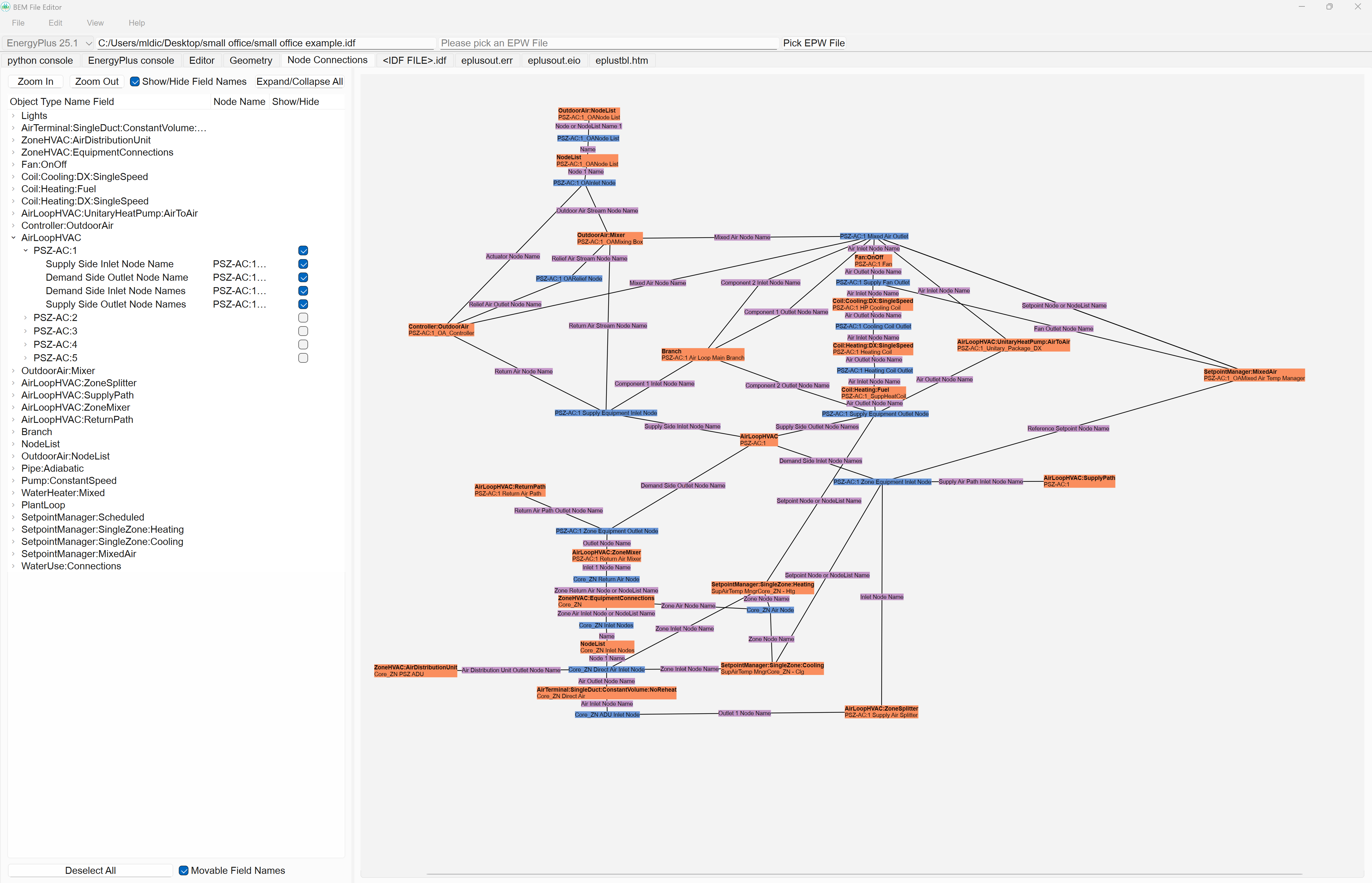The image size is (1372, 883).
Task: Check the PSZ-AC:4 show checkbox
Action: coord(303,344)
